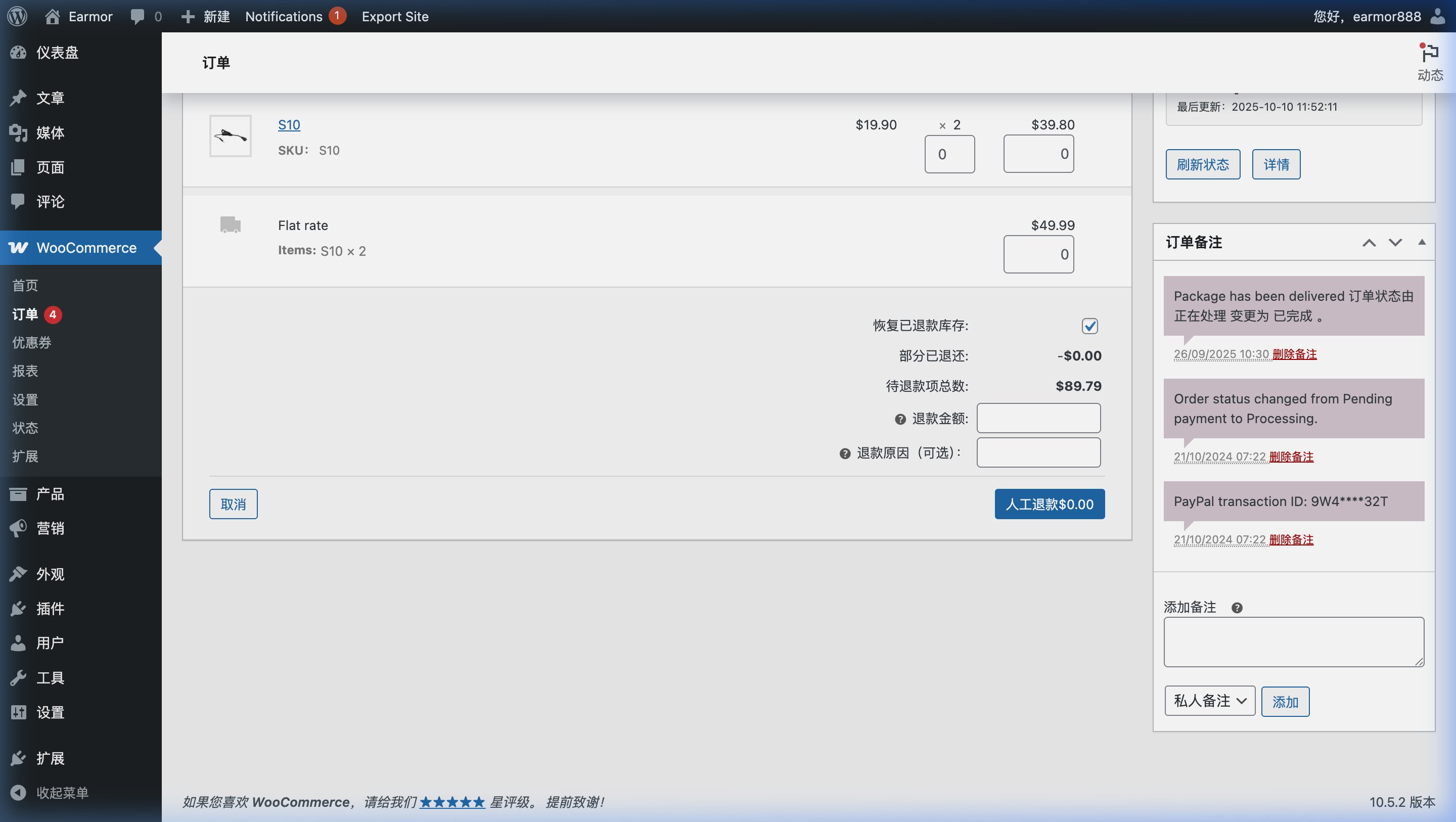
Task: Click the five-star rating link
Action: point(452,802)
